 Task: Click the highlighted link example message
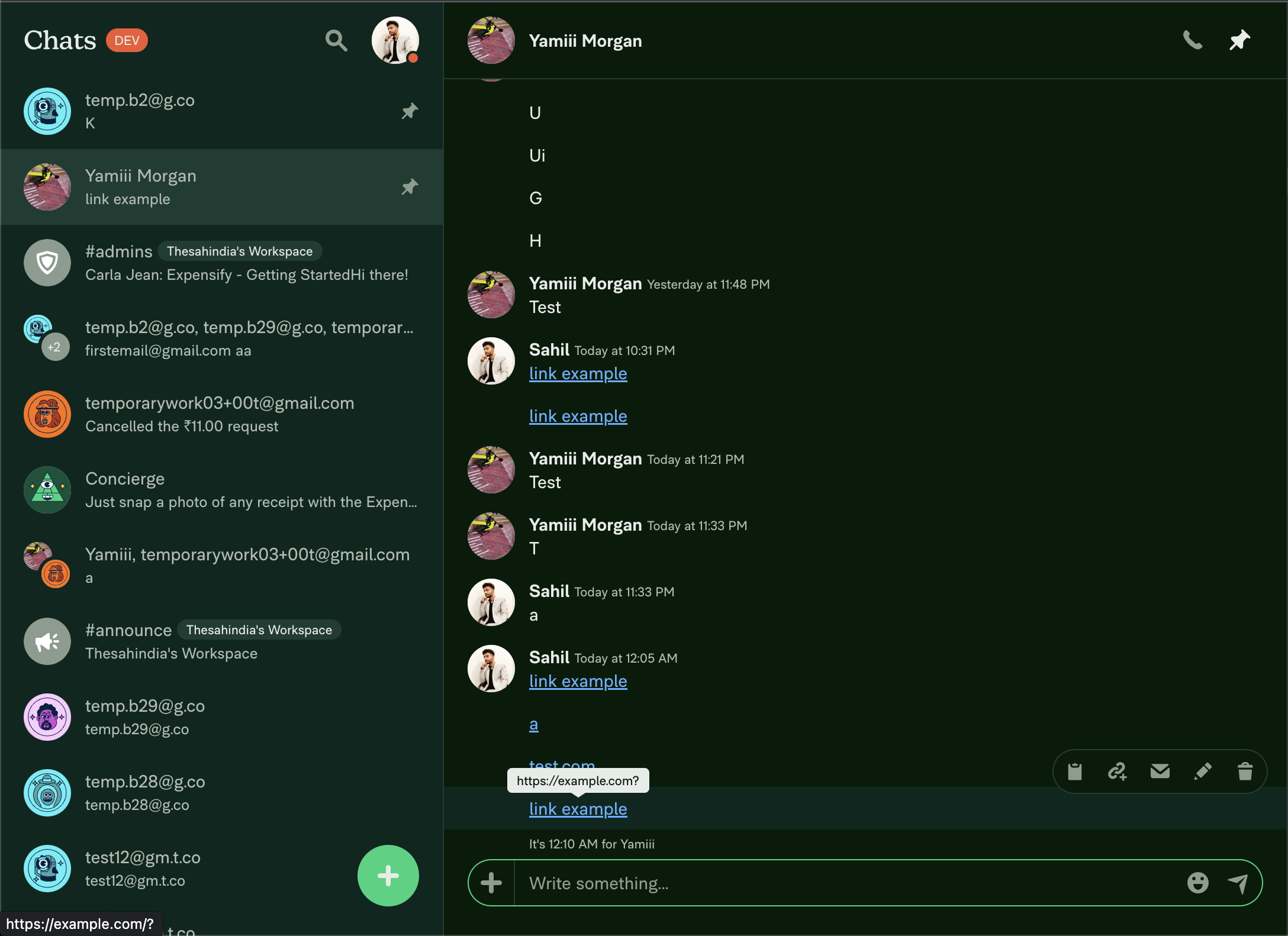pyautogui.click(x=578, y=809)
